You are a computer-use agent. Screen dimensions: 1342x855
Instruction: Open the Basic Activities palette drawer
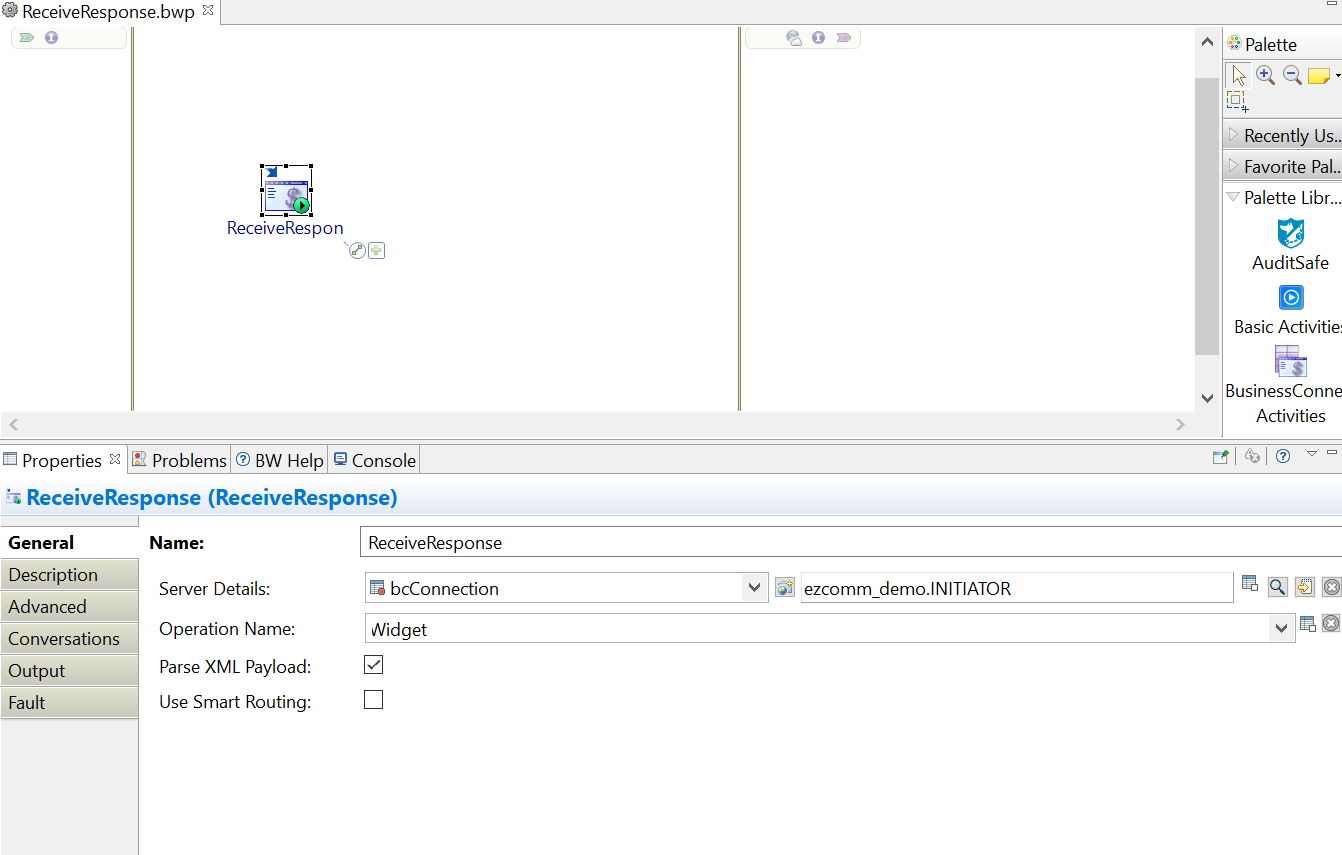tap(1288, 310)
